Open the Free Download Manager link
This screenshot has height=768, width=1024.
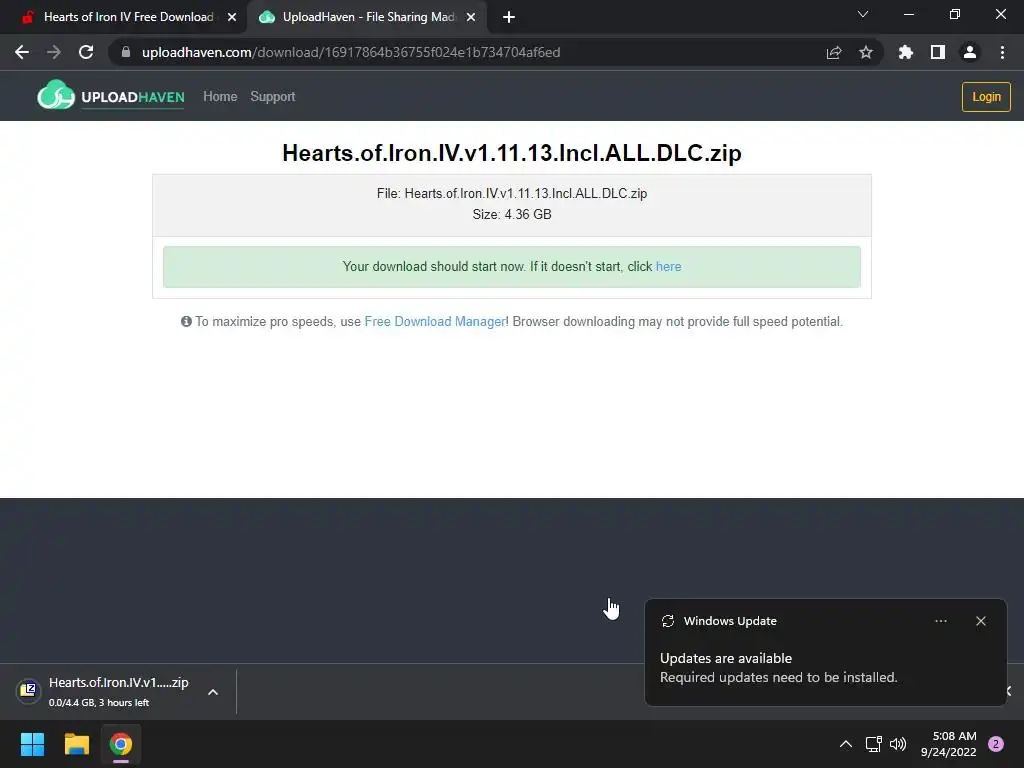coord(435,321)
